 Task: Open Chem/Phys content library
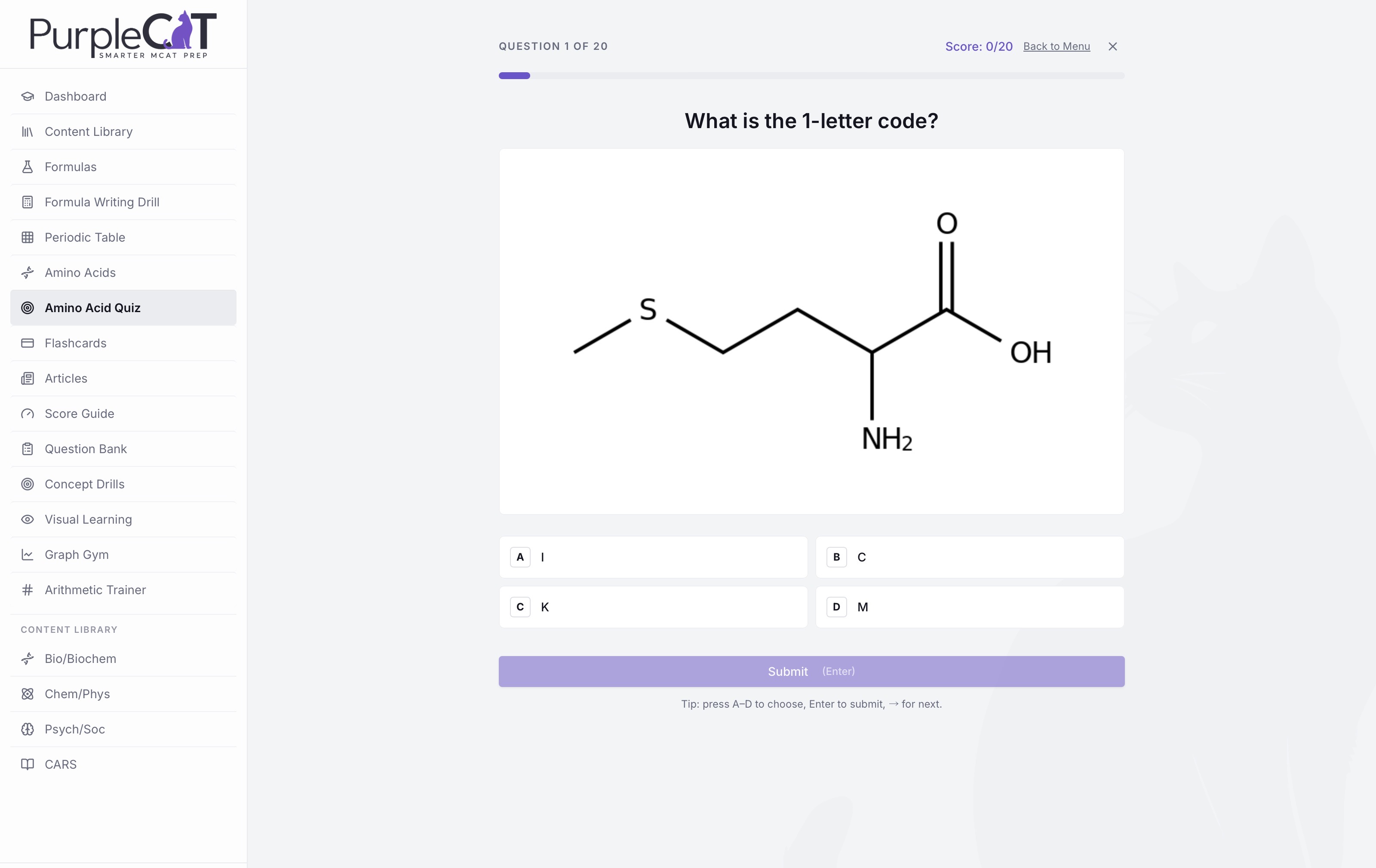123,694
